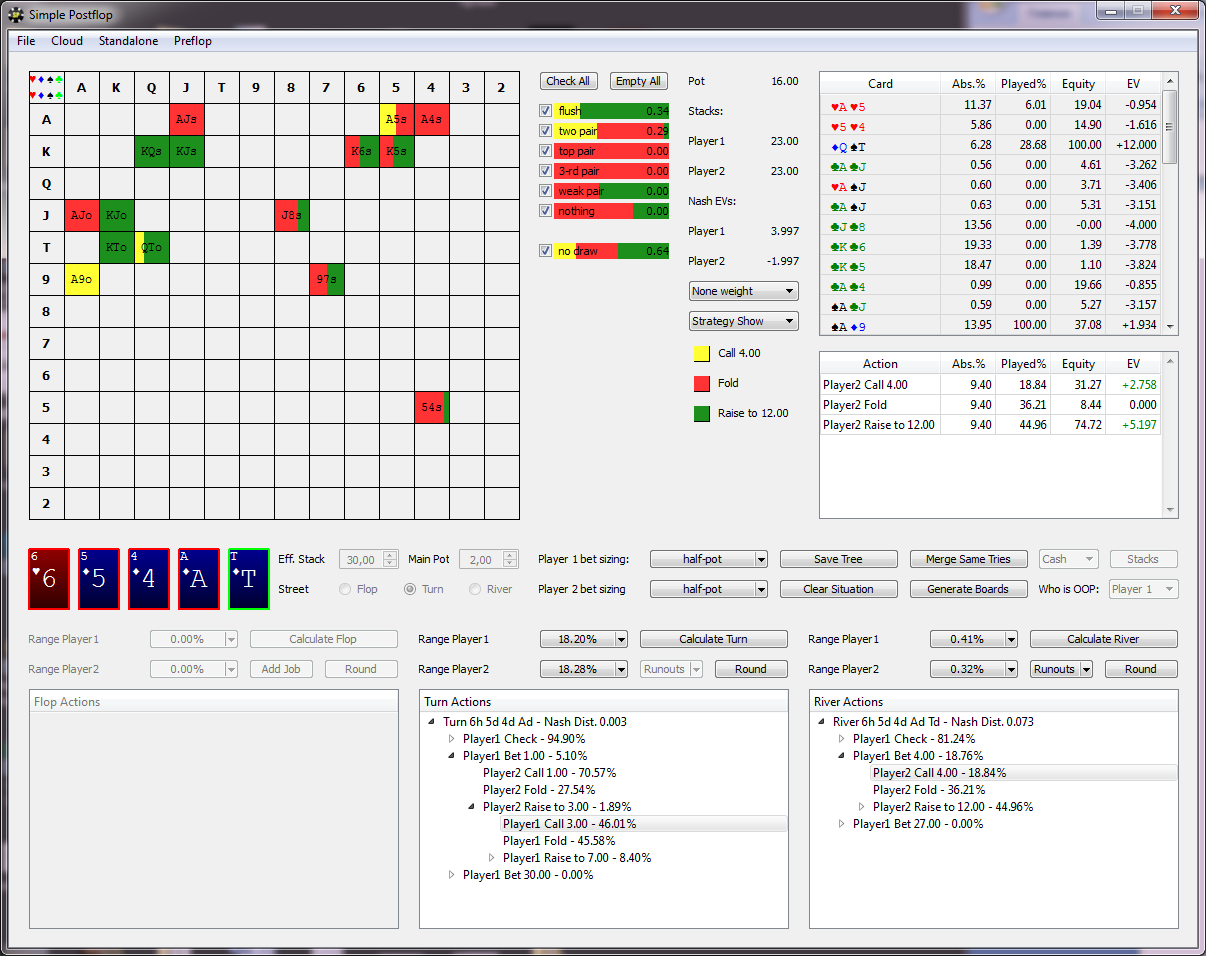Run Calculate Turn

coord(714,639)
